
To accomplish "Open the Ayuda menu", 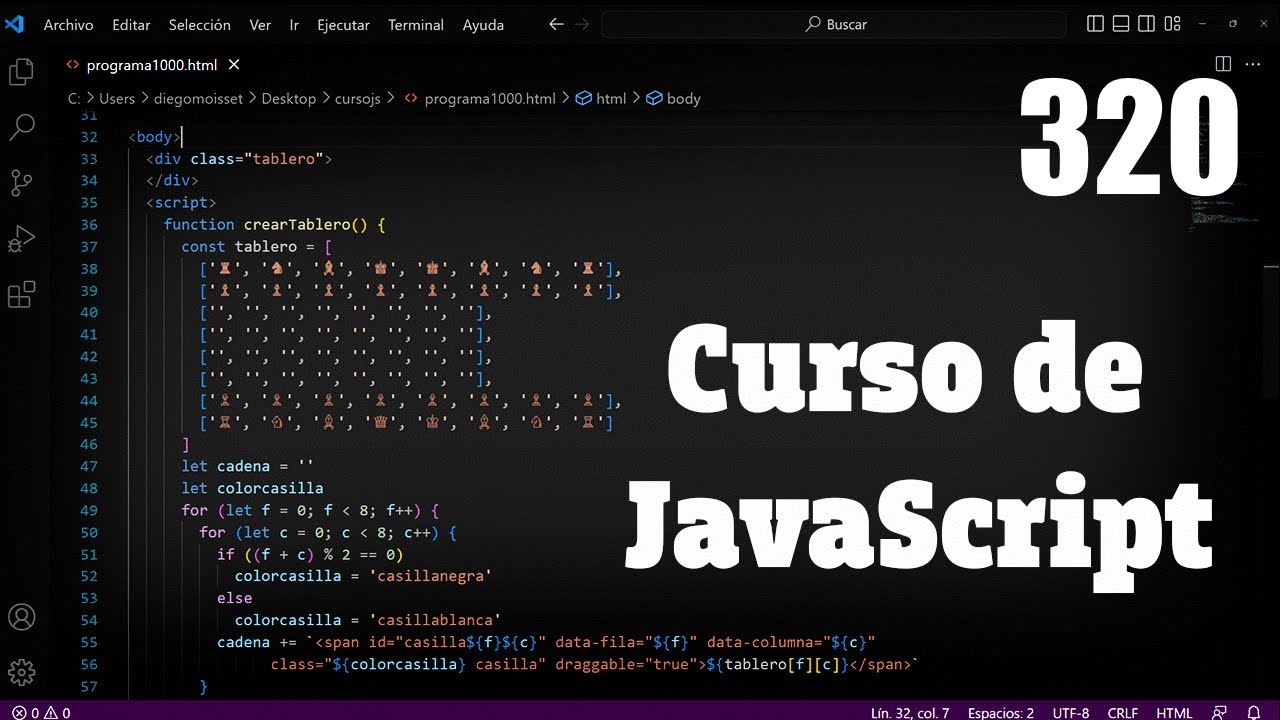I will (x=483, y=25).
